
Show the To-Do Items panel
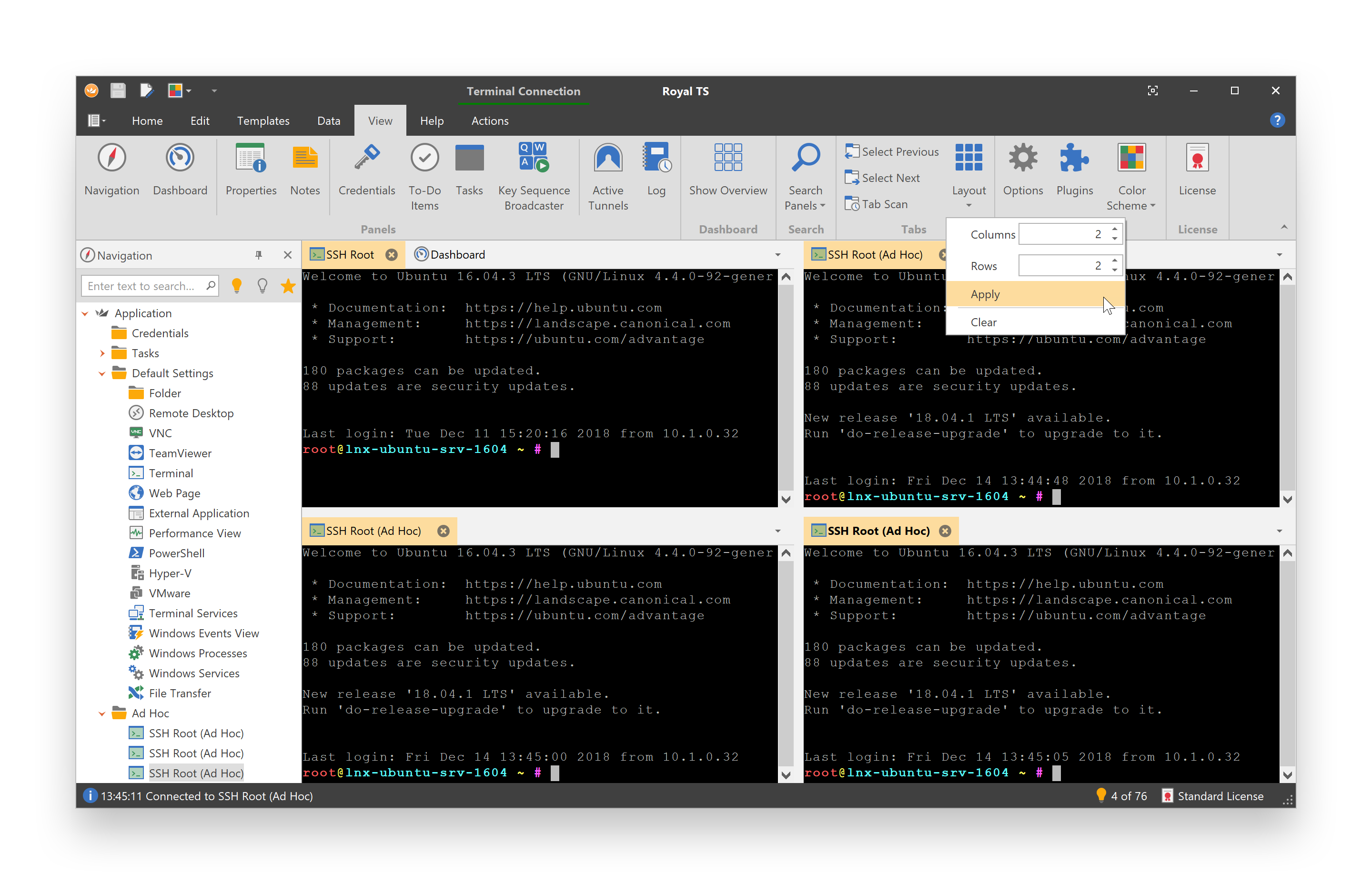coord(424,177)
